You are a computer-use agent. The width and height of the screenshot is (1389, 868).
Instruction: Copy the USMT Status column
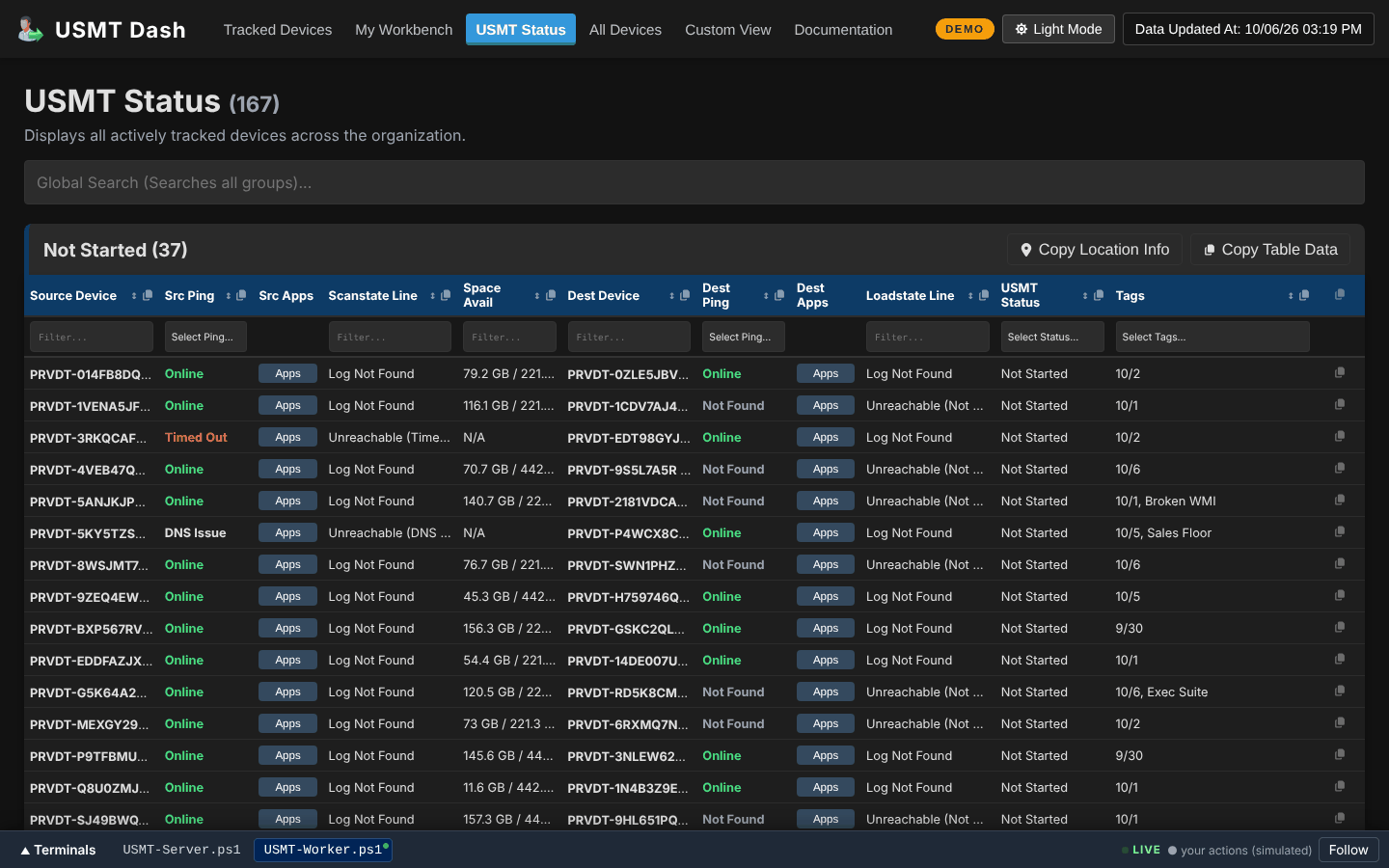click(x=1099, y=296)
